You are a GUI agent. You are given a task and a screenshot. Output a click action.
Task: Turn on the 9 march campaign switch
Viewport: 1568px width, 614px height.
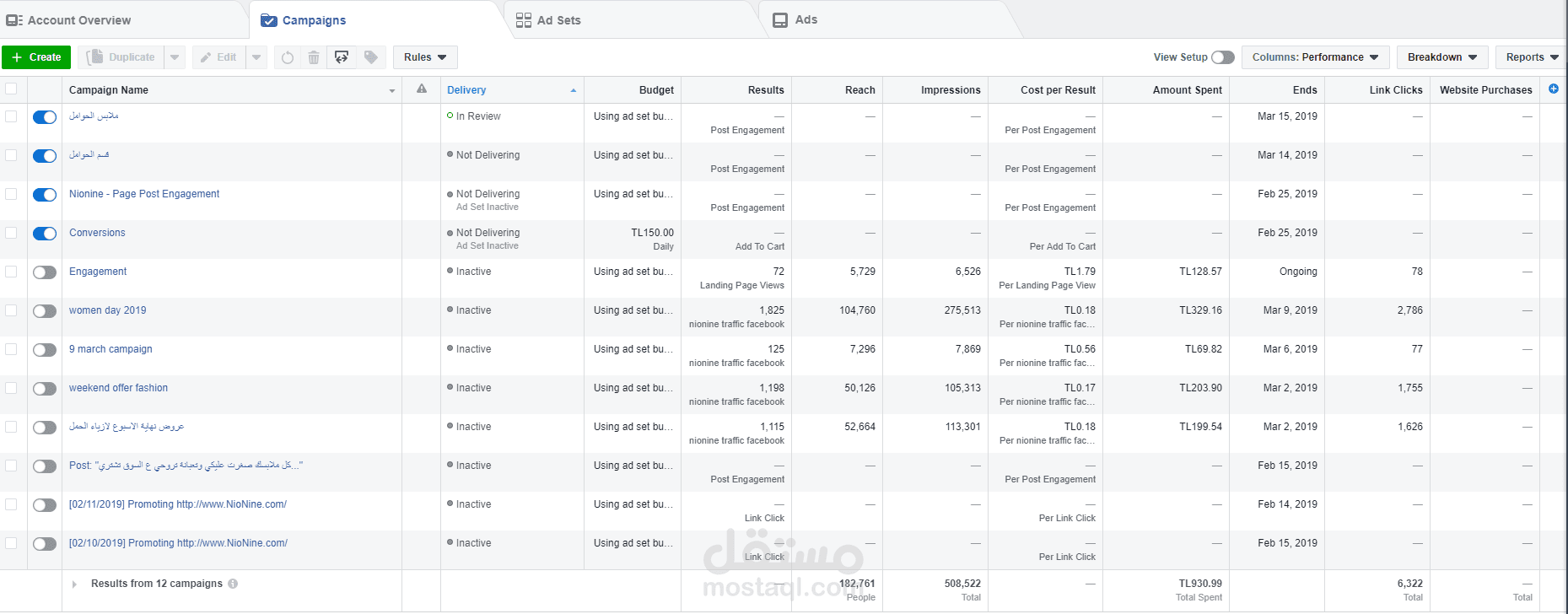coord(45,350)
